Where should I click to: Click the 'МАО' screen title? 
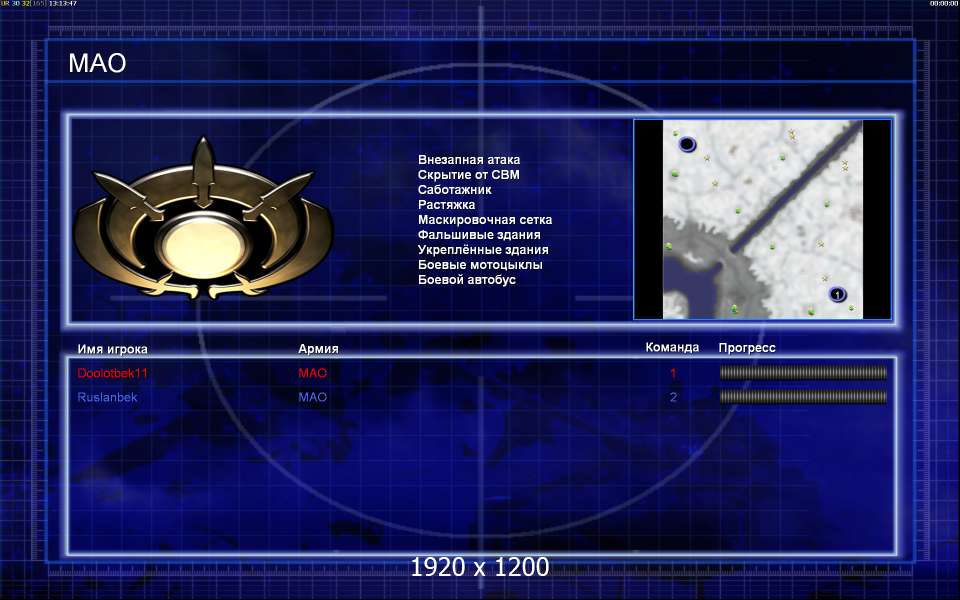pyautogui.click(x=97, y=63)
